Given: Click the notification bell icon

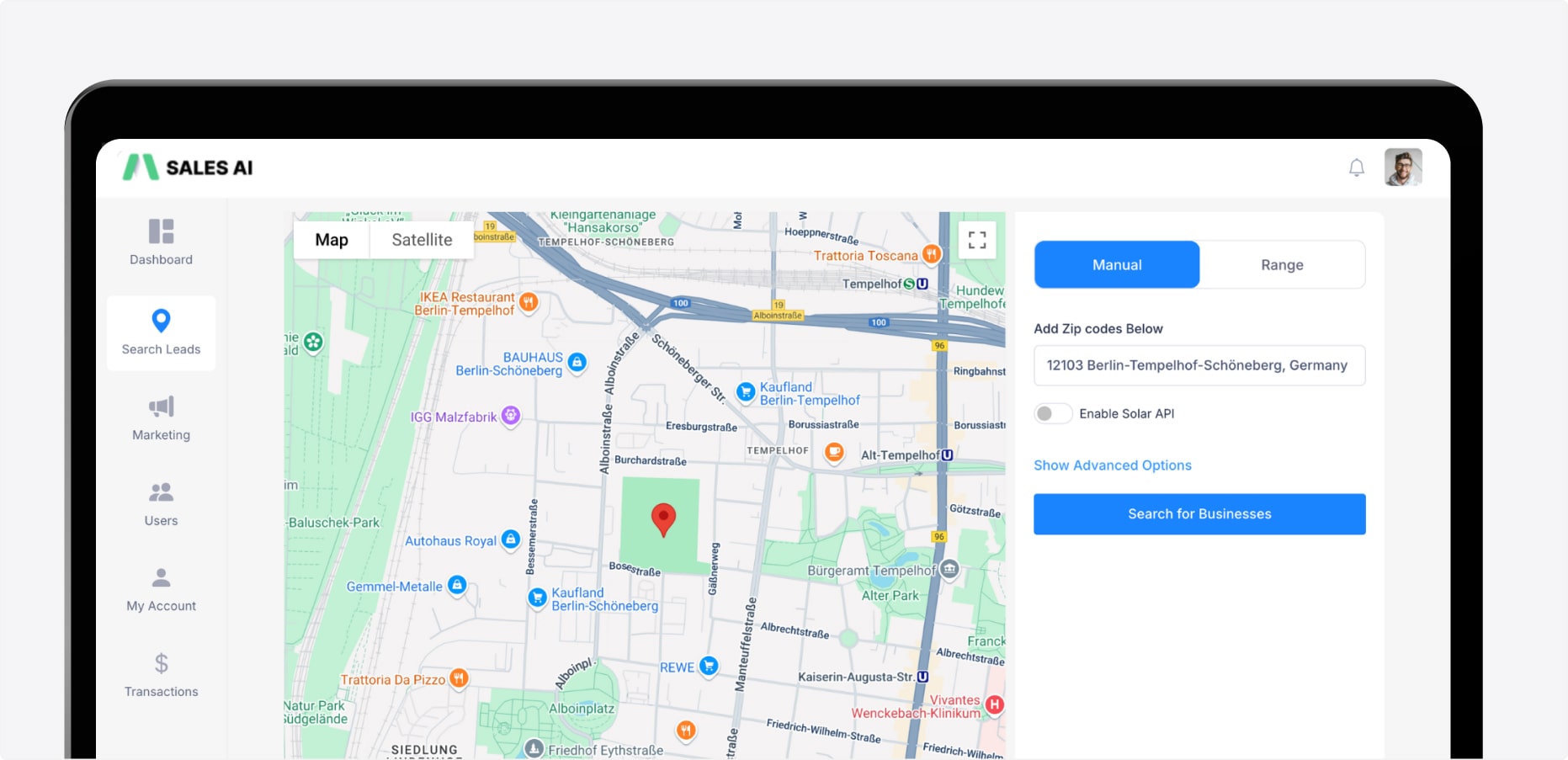Looking at the screenshot, I should 1356,167.
